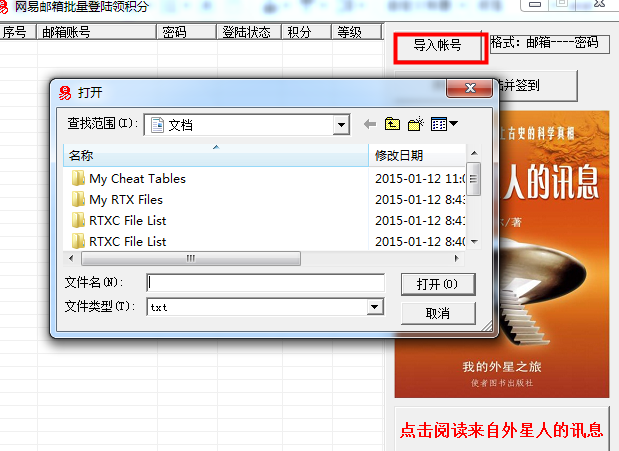Click the back arrow in Open dialog
Viewport: 619px width, 451px height.
tap(370, 124)
